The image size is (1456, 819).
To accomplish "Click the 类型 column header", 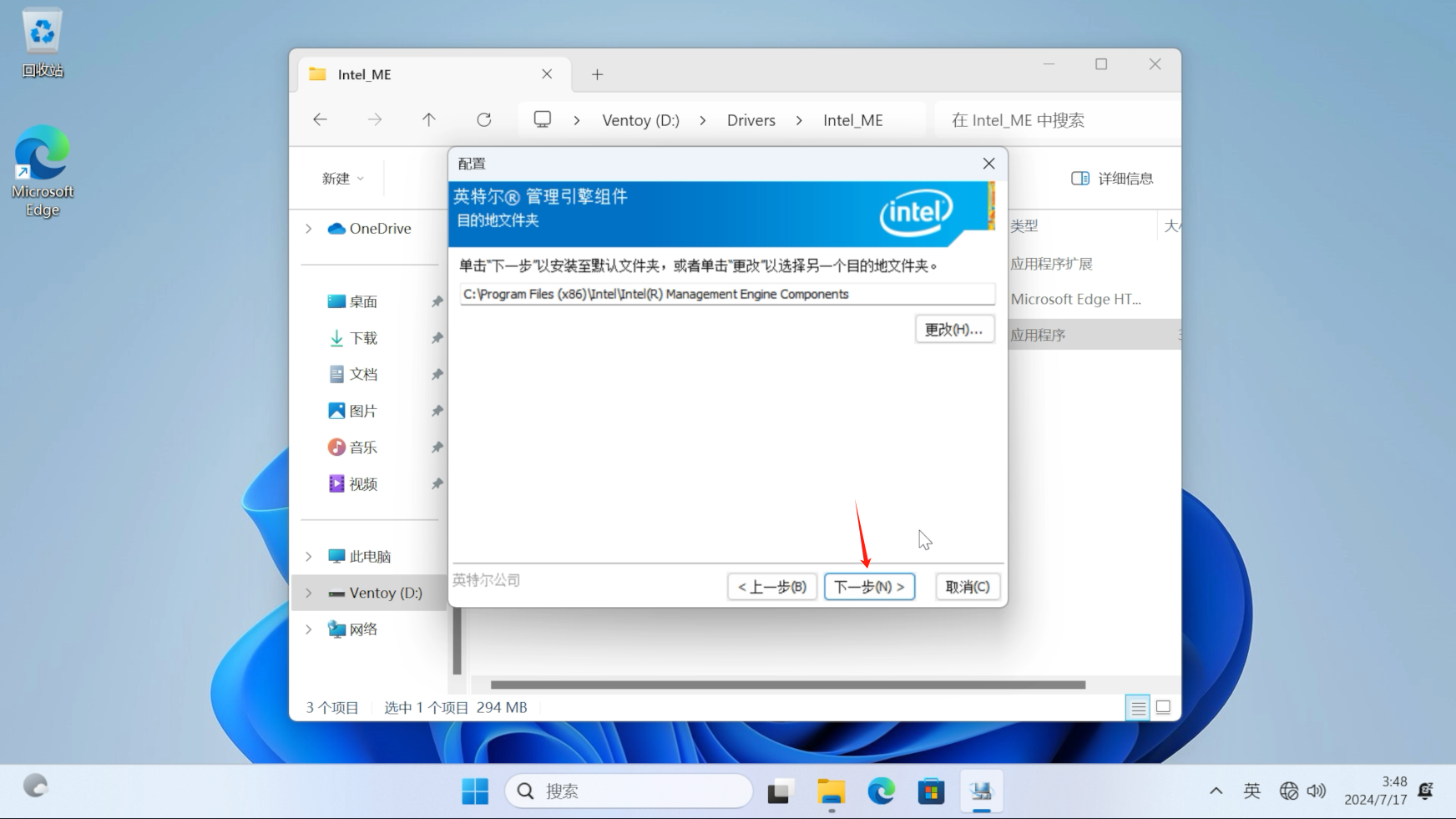I will [1024, 225].
